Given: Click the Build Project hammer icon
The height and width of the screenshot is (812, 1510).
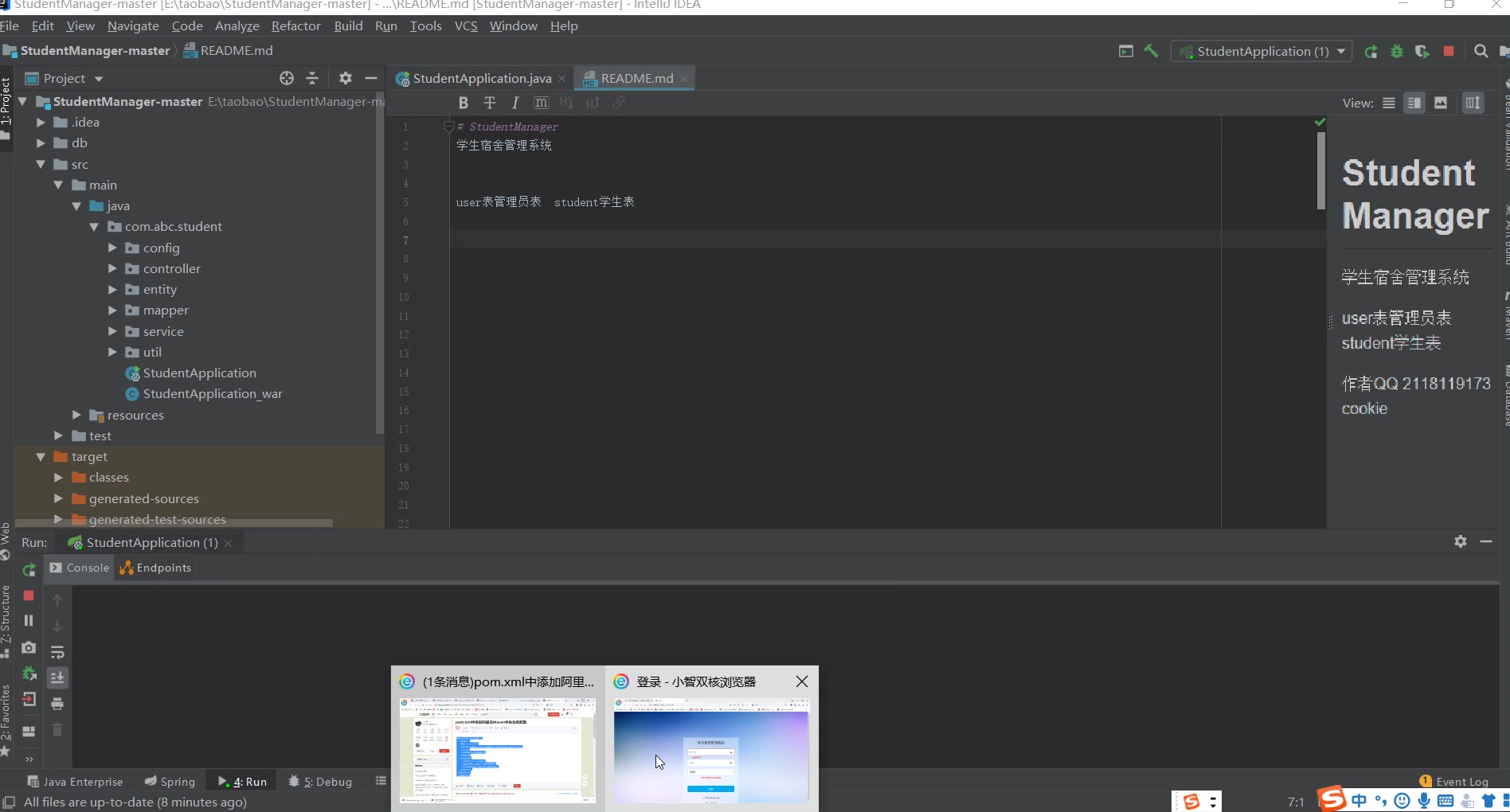Looking at the screenshot, I should [1151, 51].
